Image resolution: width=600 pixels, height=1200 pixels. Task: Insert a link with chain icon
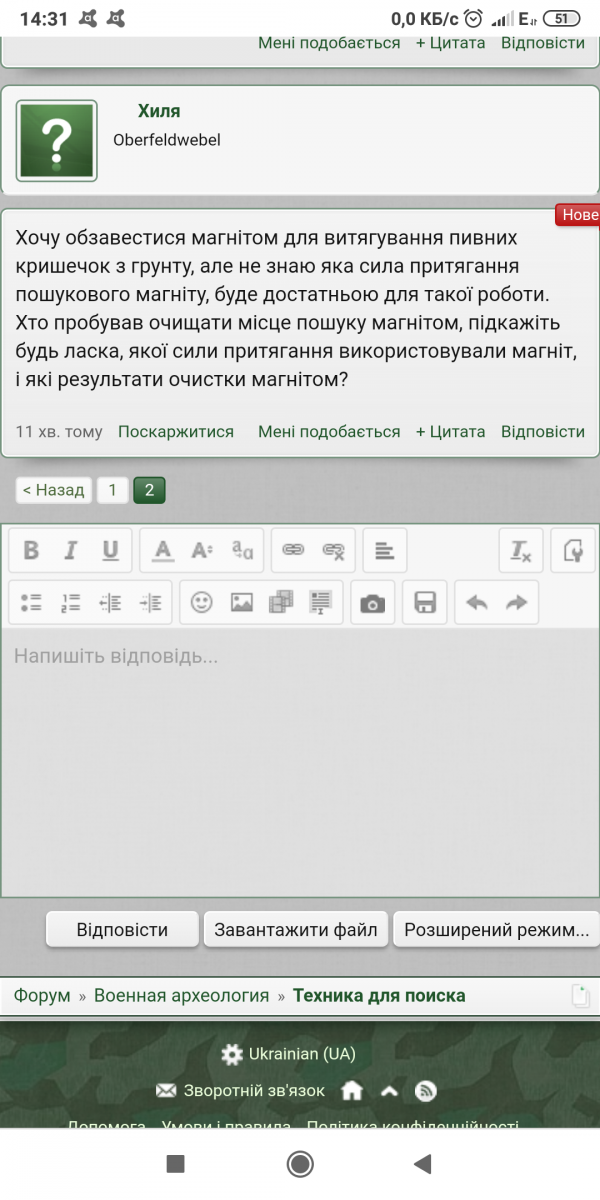(293, 551)
